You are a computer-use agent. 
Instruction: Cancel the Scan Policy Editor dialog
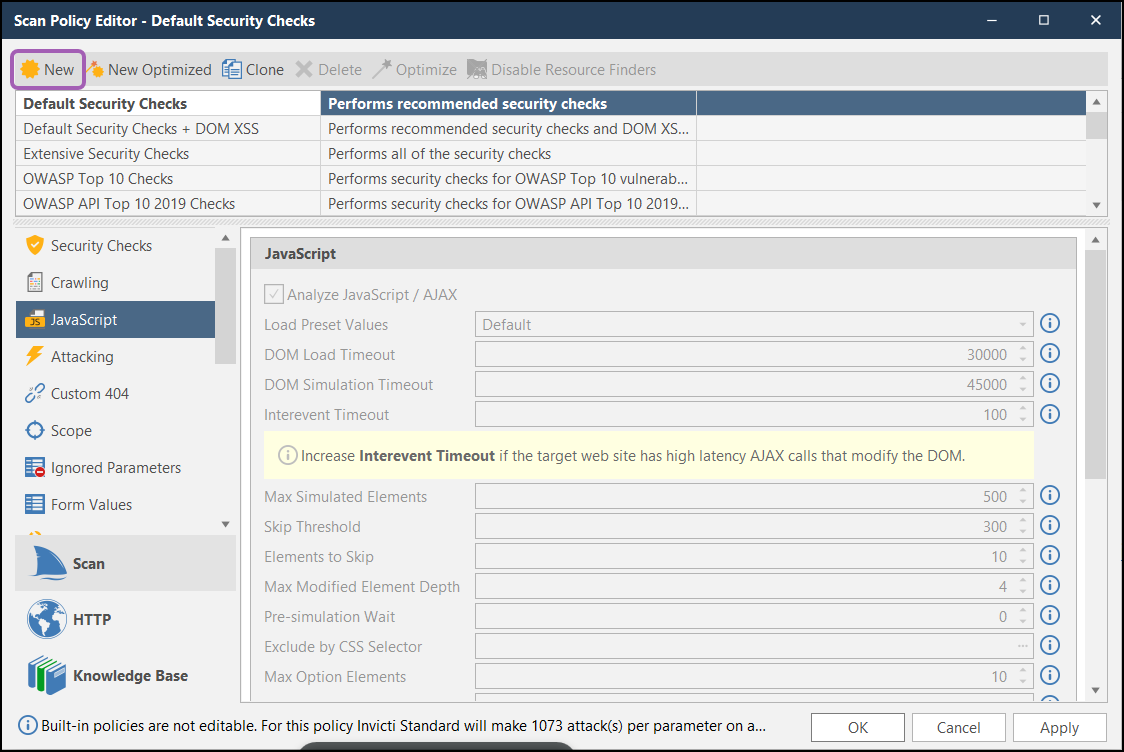[958, 727]
